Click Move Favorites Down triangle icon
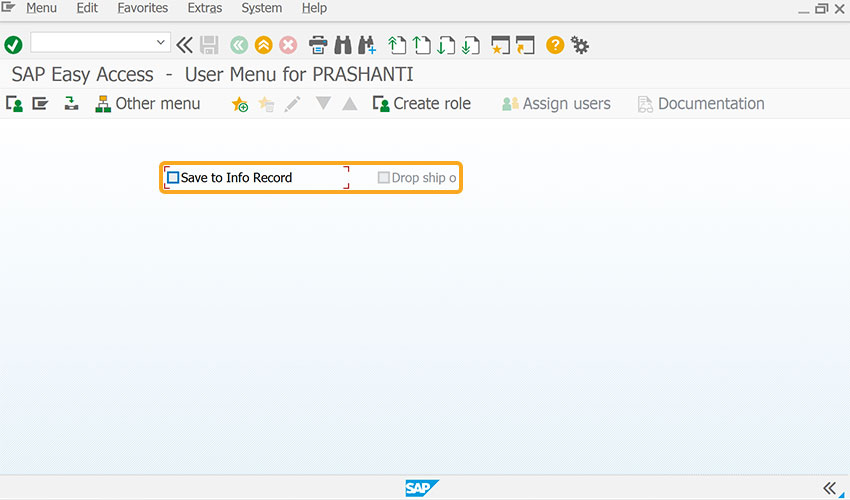Viewport: 850px width, 500px height. 323,103
